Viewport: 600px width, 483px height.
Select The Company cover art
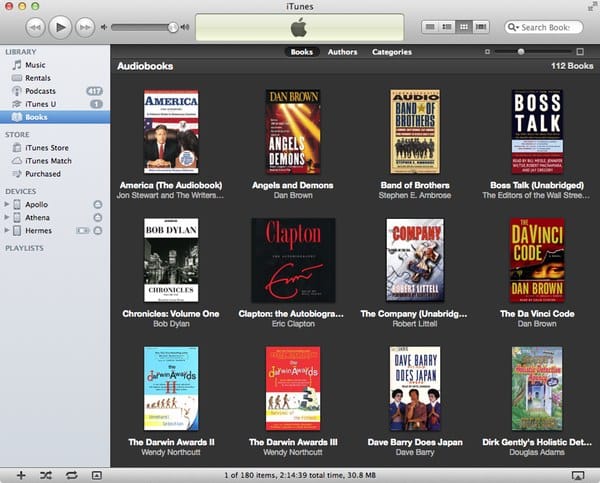click(x=415, y=260)
